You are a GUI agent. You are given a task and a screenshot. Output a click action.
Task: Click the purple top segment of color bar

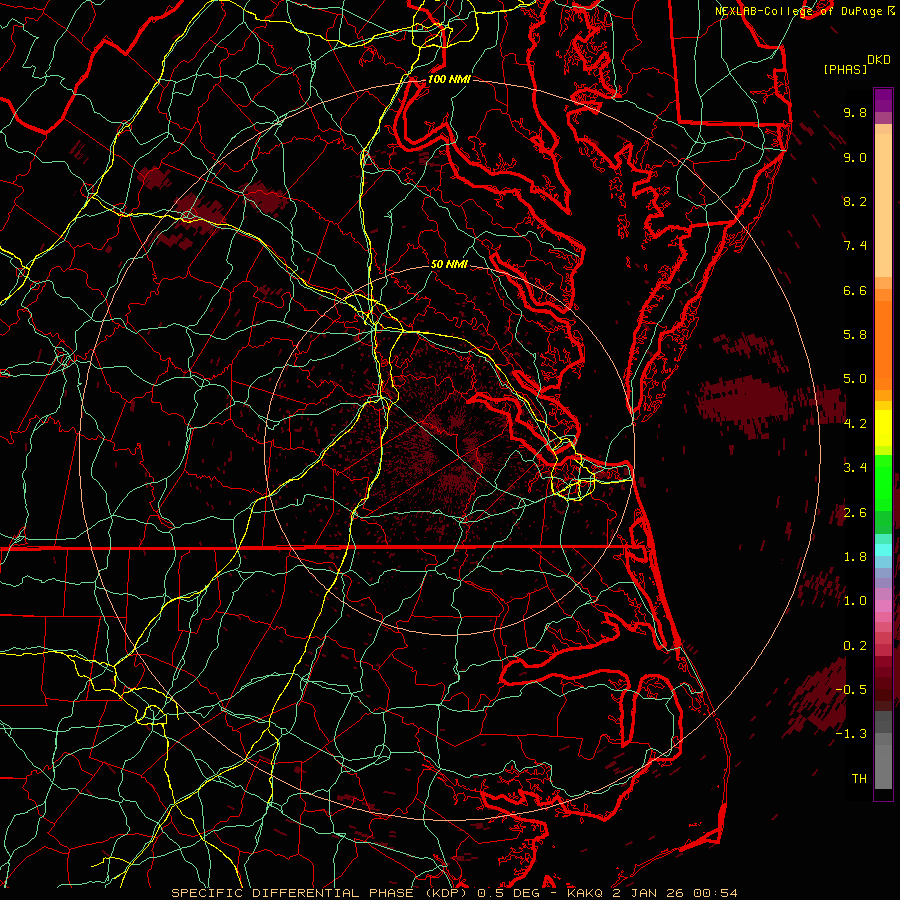883,100
